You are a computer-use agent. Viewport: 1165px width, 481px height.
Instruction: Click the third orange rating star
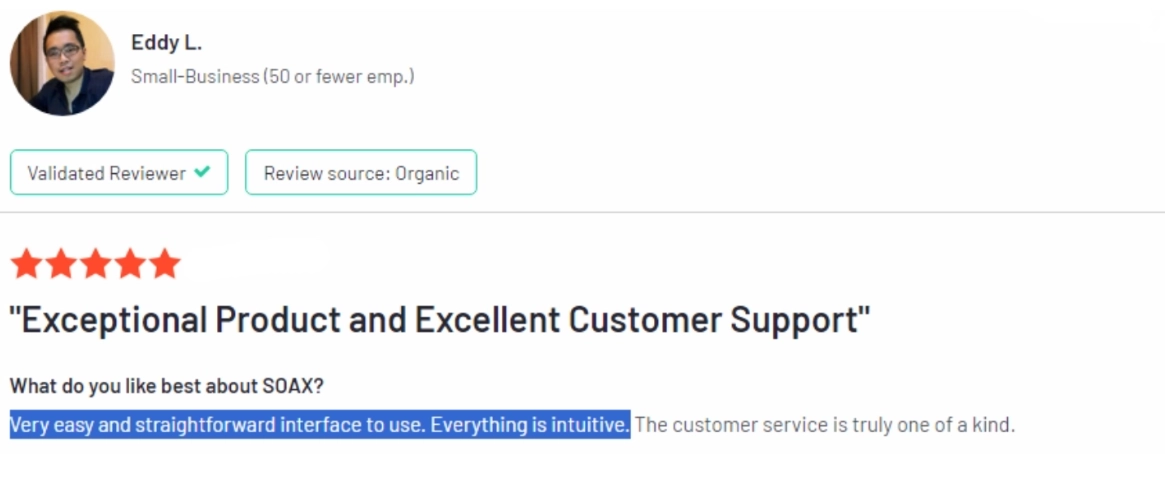(96, 264)
